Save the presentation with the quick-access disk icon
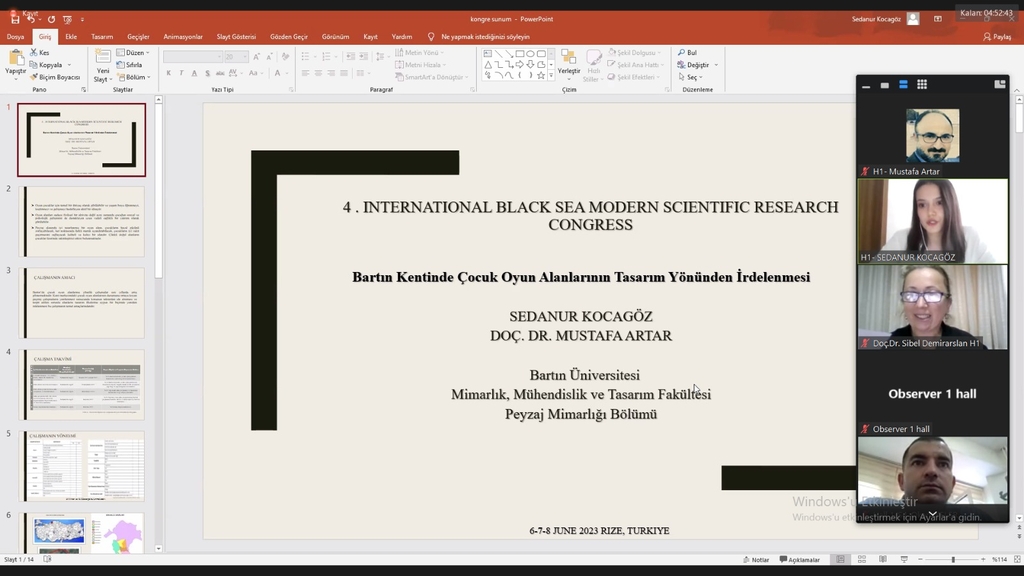 tap(15, 20)
